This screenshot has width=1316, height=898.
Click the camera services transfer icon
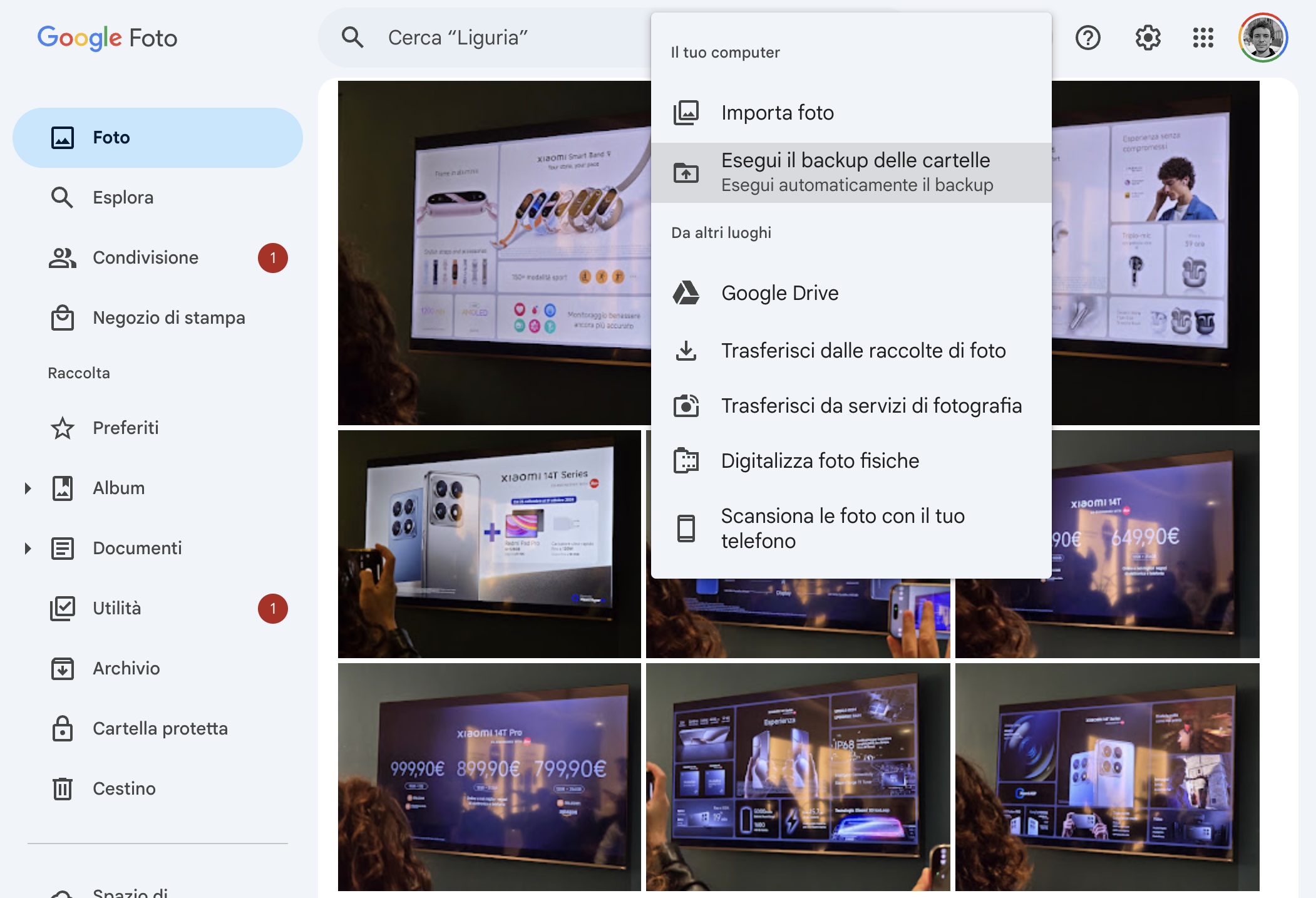[x=686, y=406]
